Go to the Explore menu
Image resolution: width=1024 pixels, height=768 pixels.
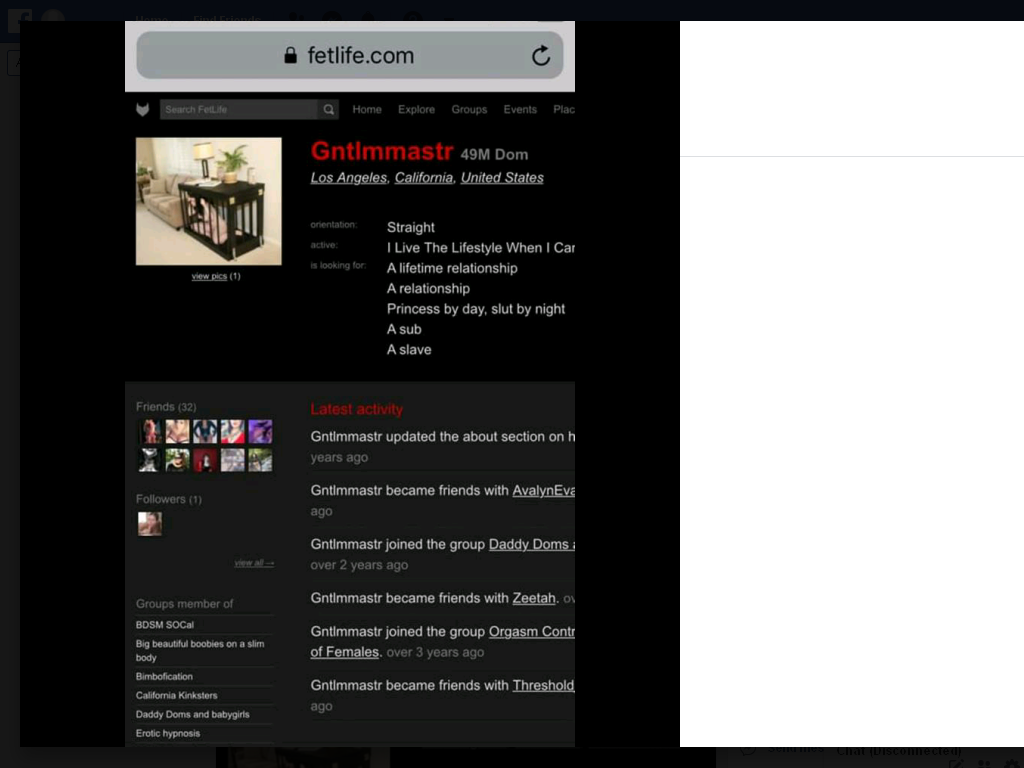click(417, 109)
